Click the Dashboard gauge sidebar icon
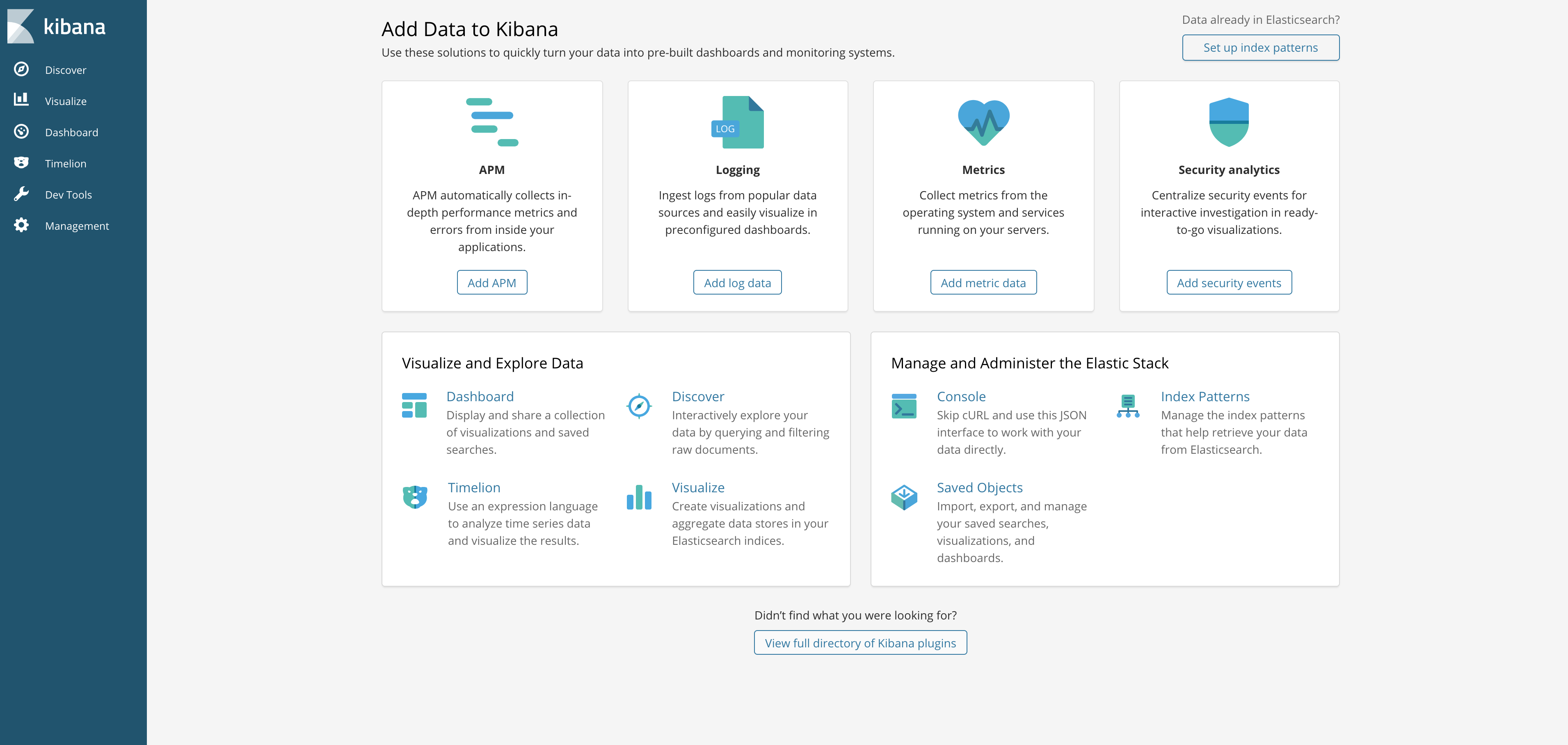This screenshot has height=745, width=1568. (21, 131)
